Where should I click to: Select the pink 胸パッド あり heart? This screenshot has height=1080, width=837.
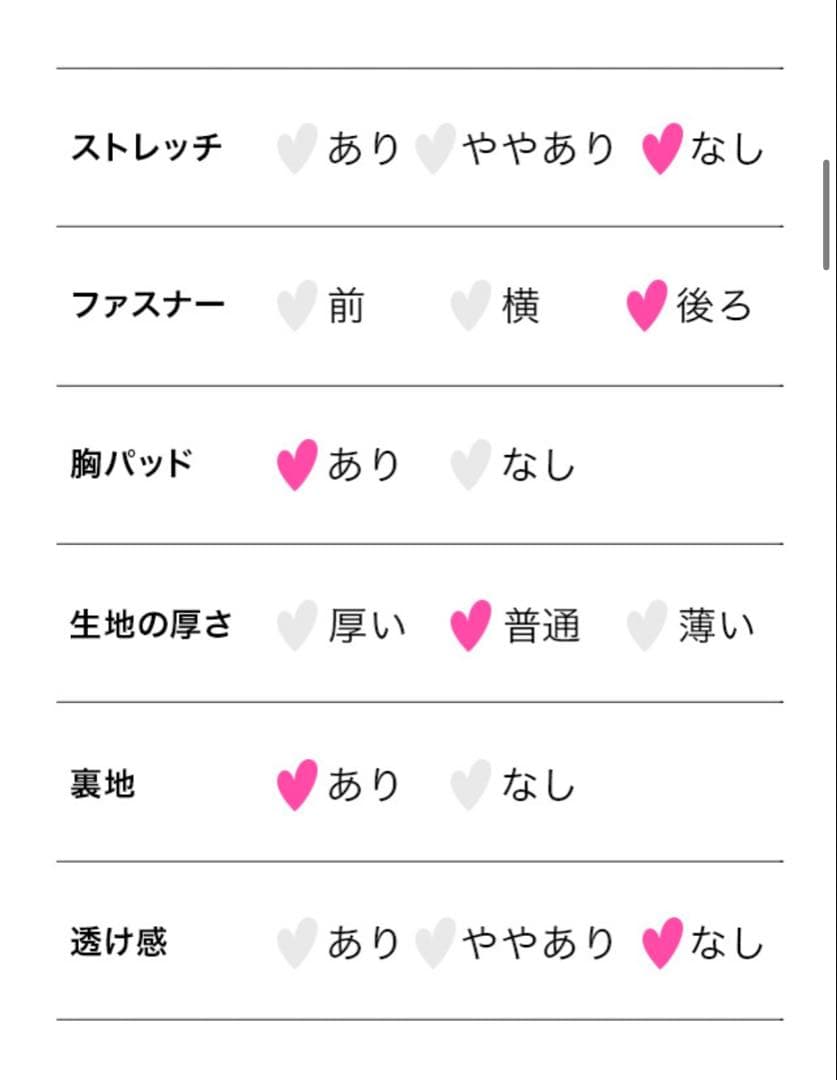[296, 465]
